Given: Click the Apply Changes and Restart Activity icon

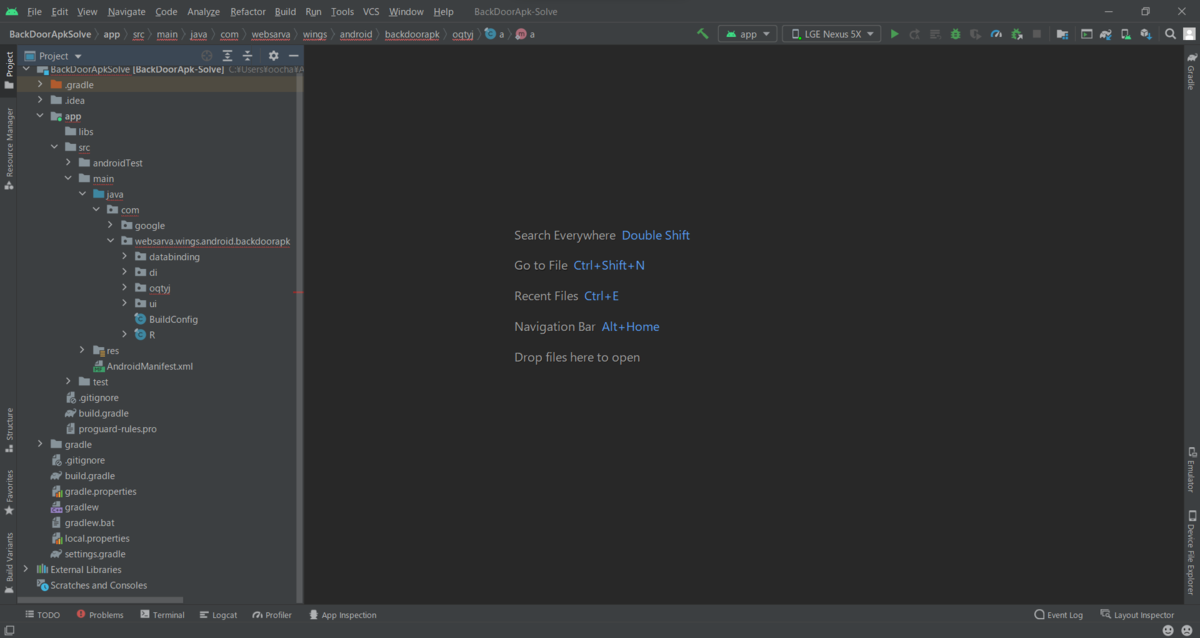Looking at the screenshot, I should [914, 34].
